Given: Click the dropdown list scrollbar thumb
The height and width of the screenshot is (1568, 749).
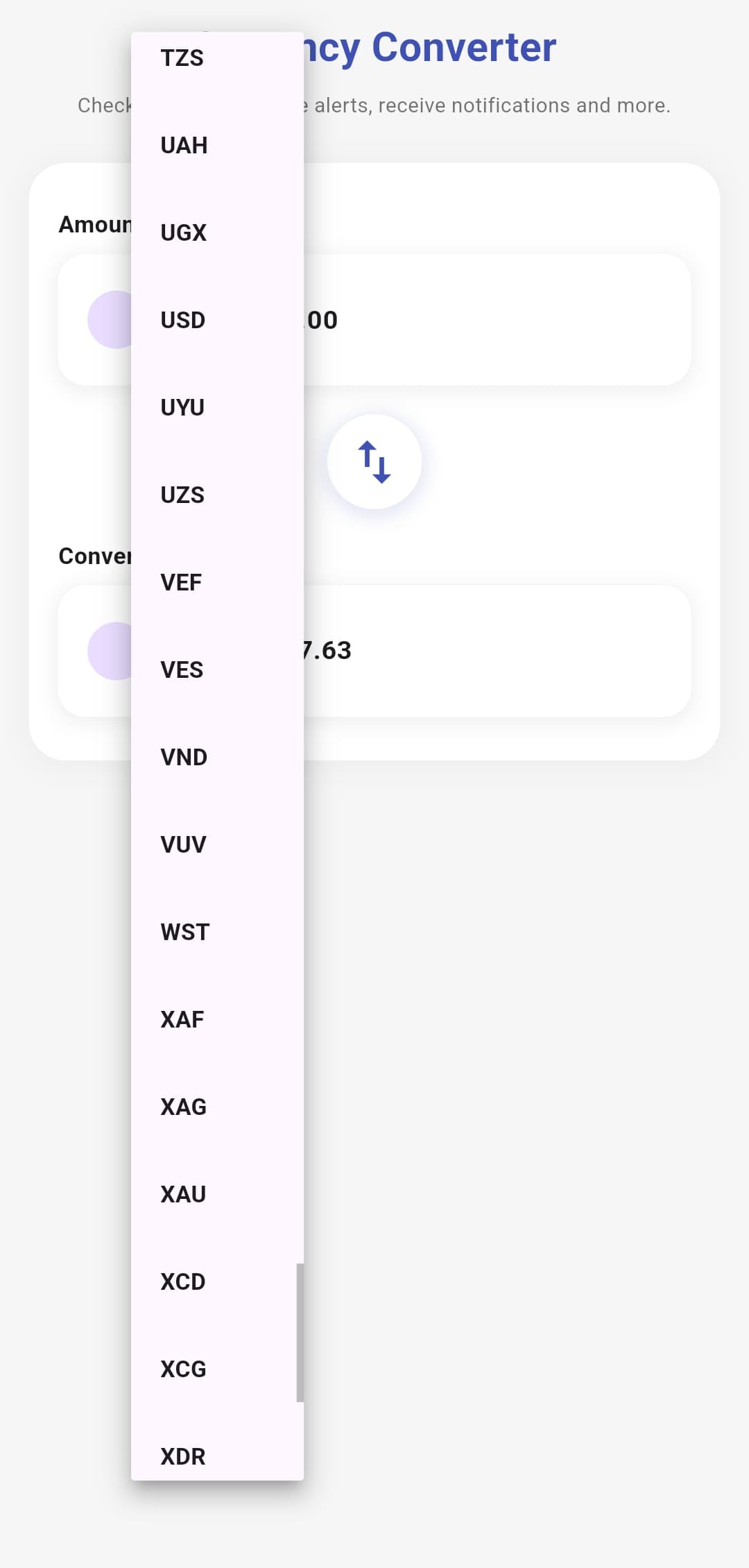Looking at the screenshot, I should (300, 1332).
